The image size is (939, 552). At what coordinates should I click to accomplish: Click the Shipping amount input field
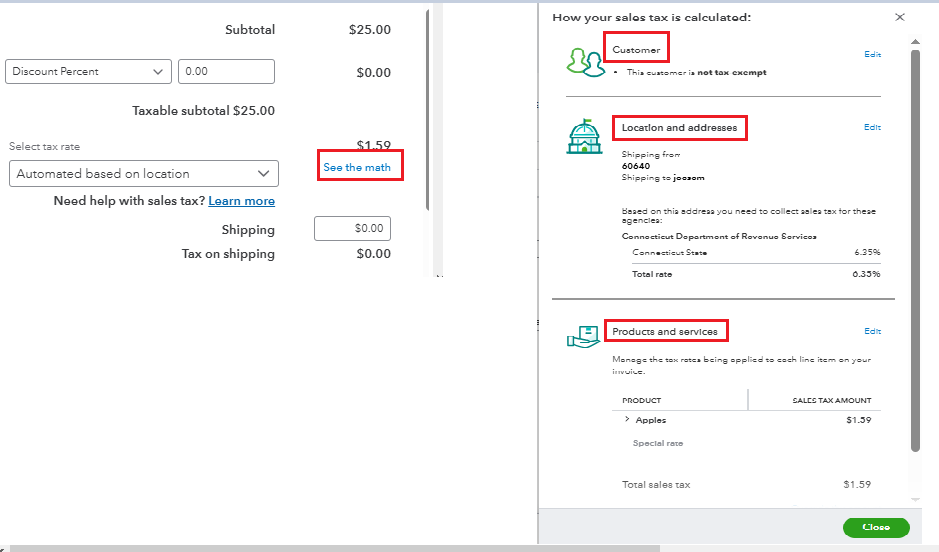[352, 228]
